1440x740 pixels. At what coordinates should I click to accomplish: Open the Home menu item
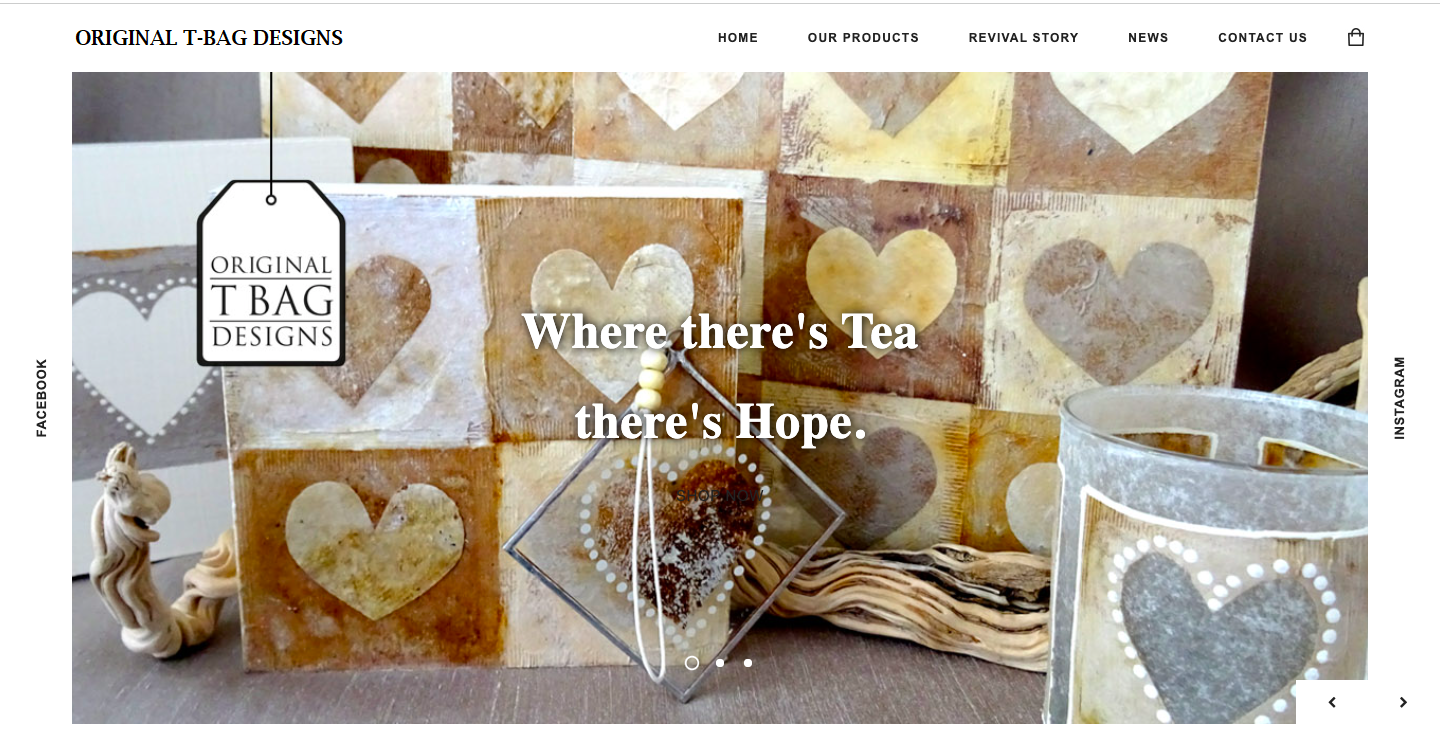[x=738, y=38]
